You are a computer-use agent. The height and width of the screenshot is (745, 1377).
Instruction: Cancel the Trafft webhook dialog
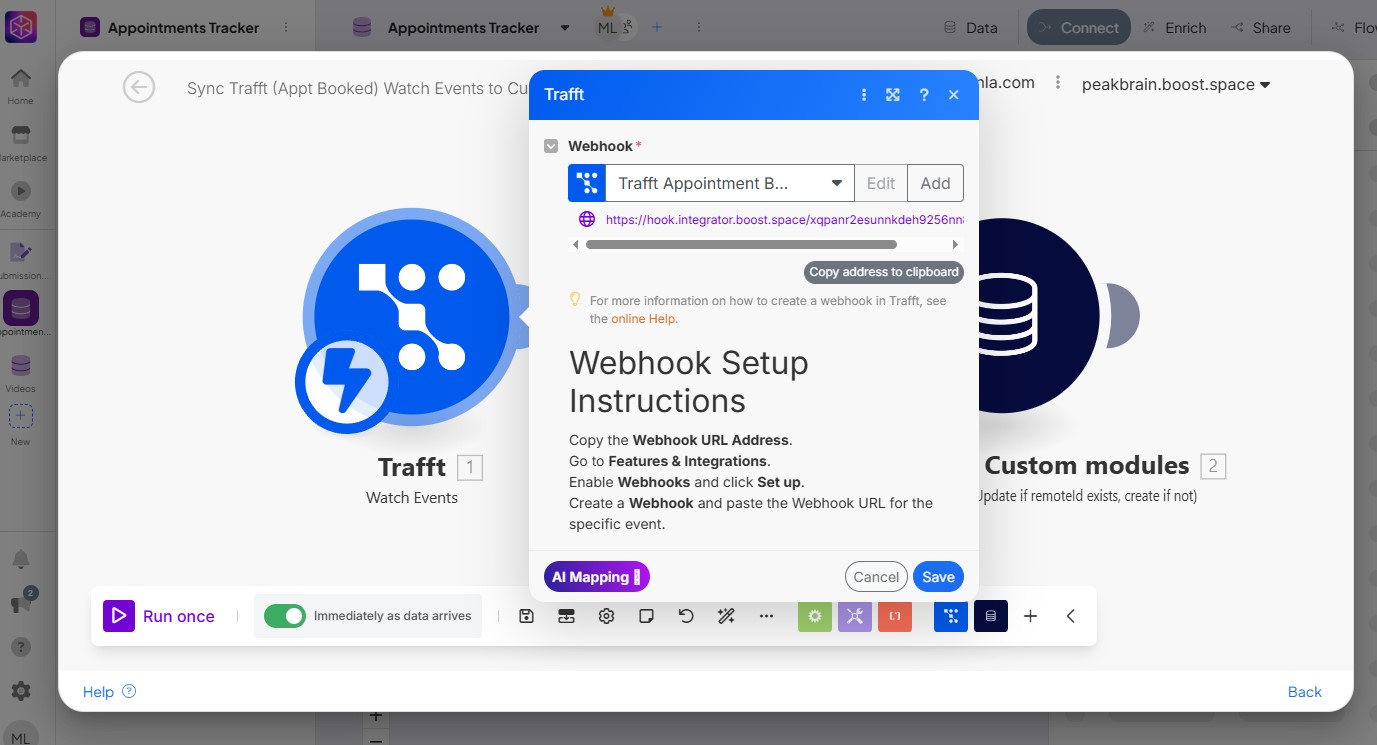(876, 577)
